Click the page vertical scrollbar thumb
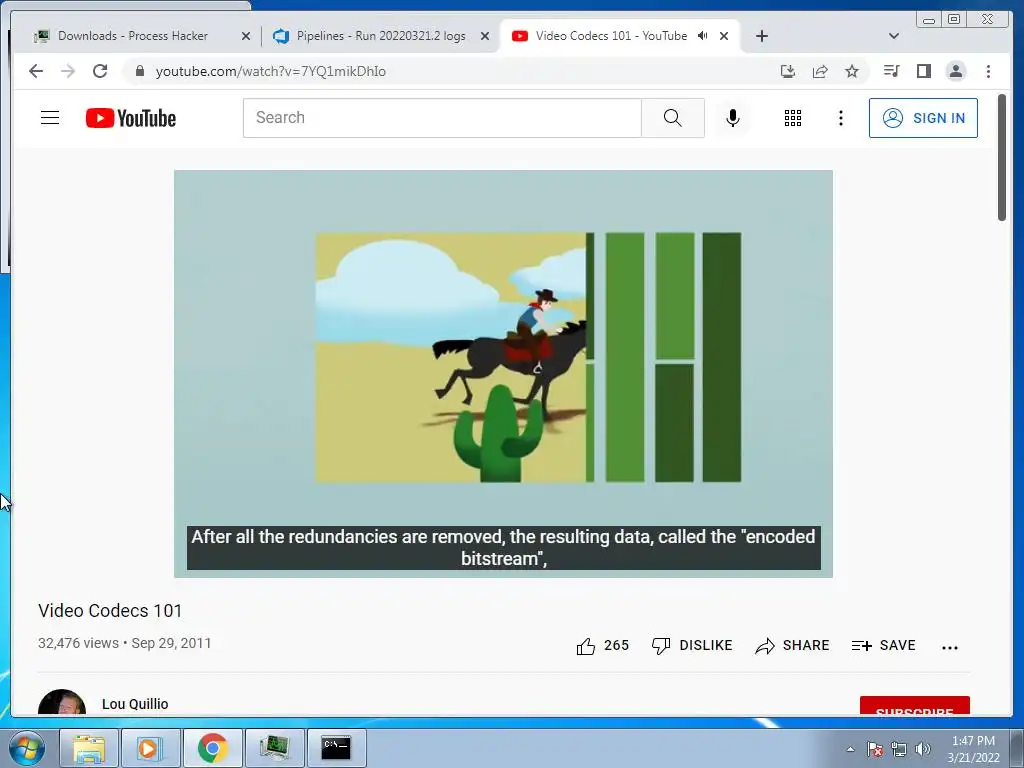The height and width of the screenshot is (768, 1024). click(1002, 157)
